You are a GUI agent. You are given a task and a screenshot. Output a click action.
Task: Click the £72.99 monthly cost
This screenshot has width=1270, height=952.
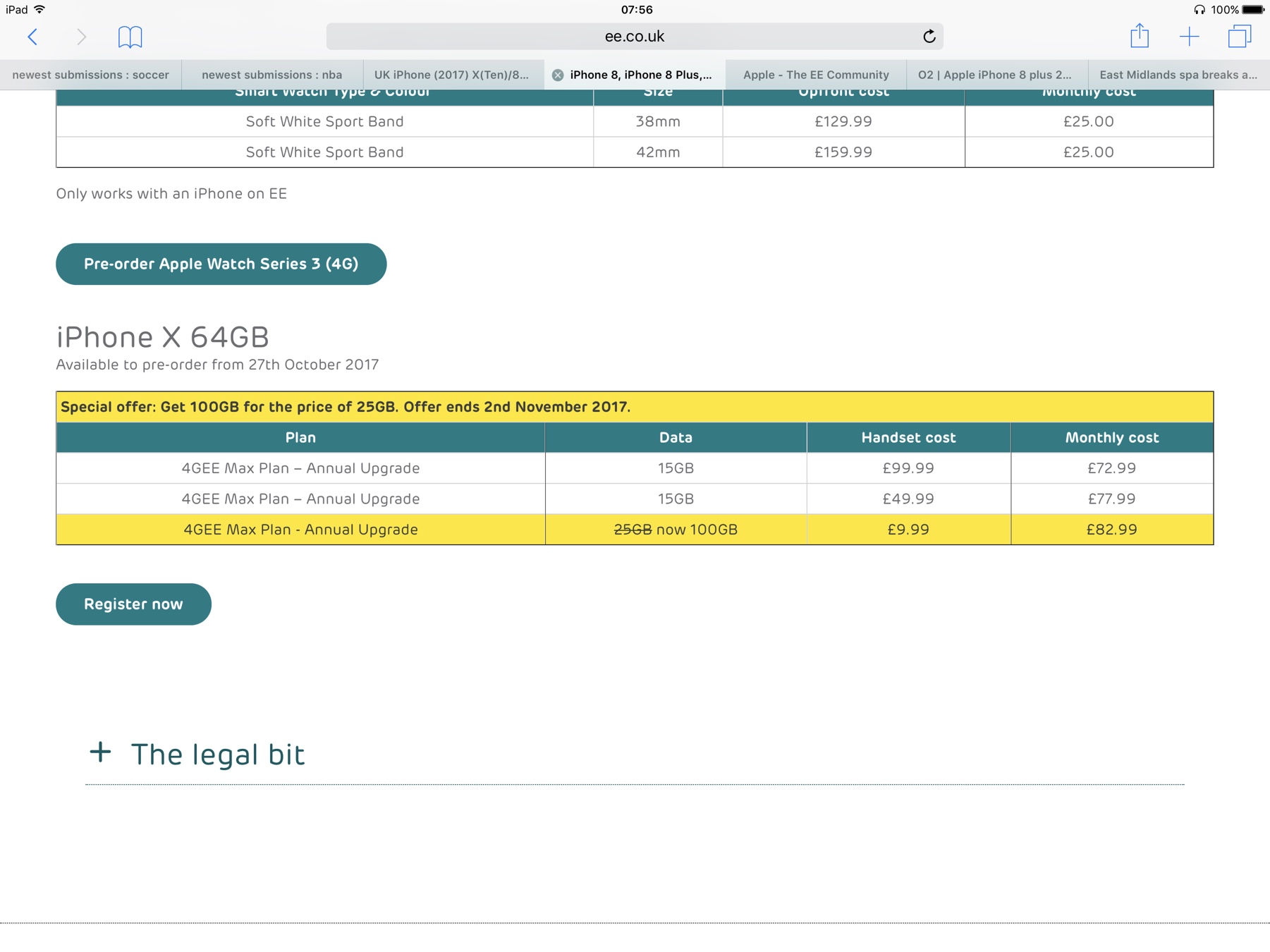click(x=1112, y=468)
